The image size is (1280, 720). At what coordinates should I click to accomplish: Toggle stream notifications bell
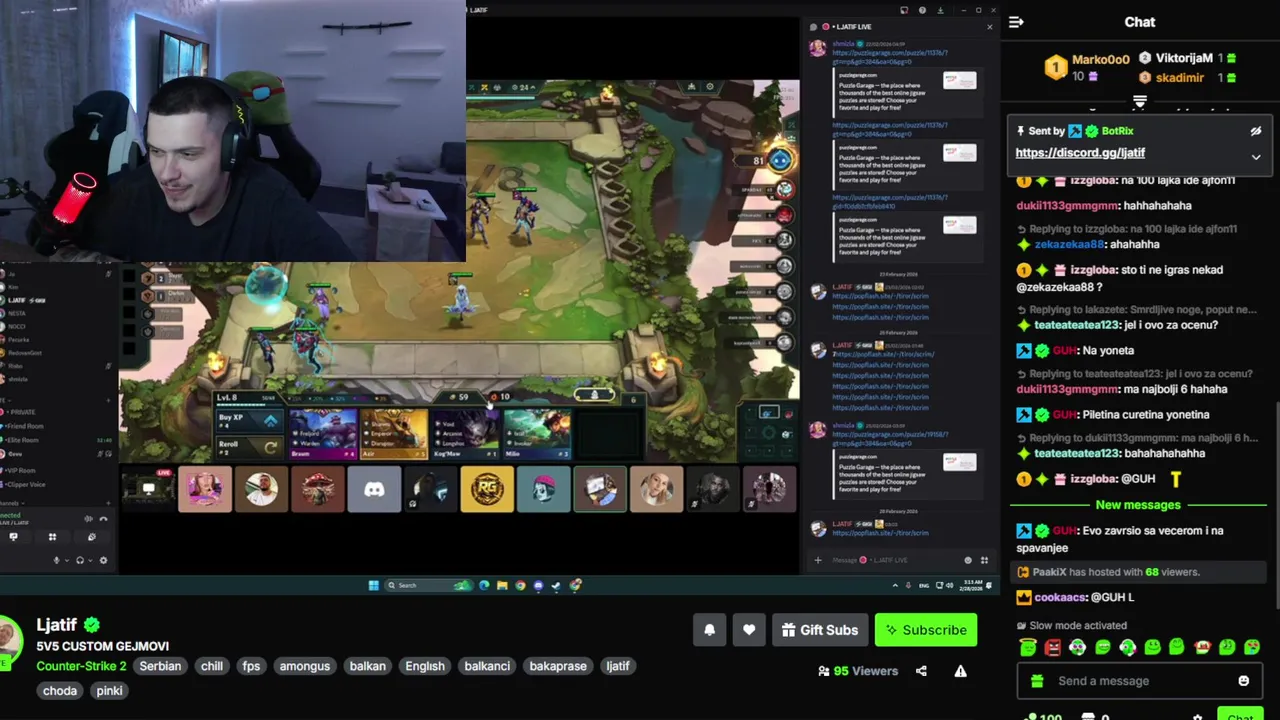[709, 630]
